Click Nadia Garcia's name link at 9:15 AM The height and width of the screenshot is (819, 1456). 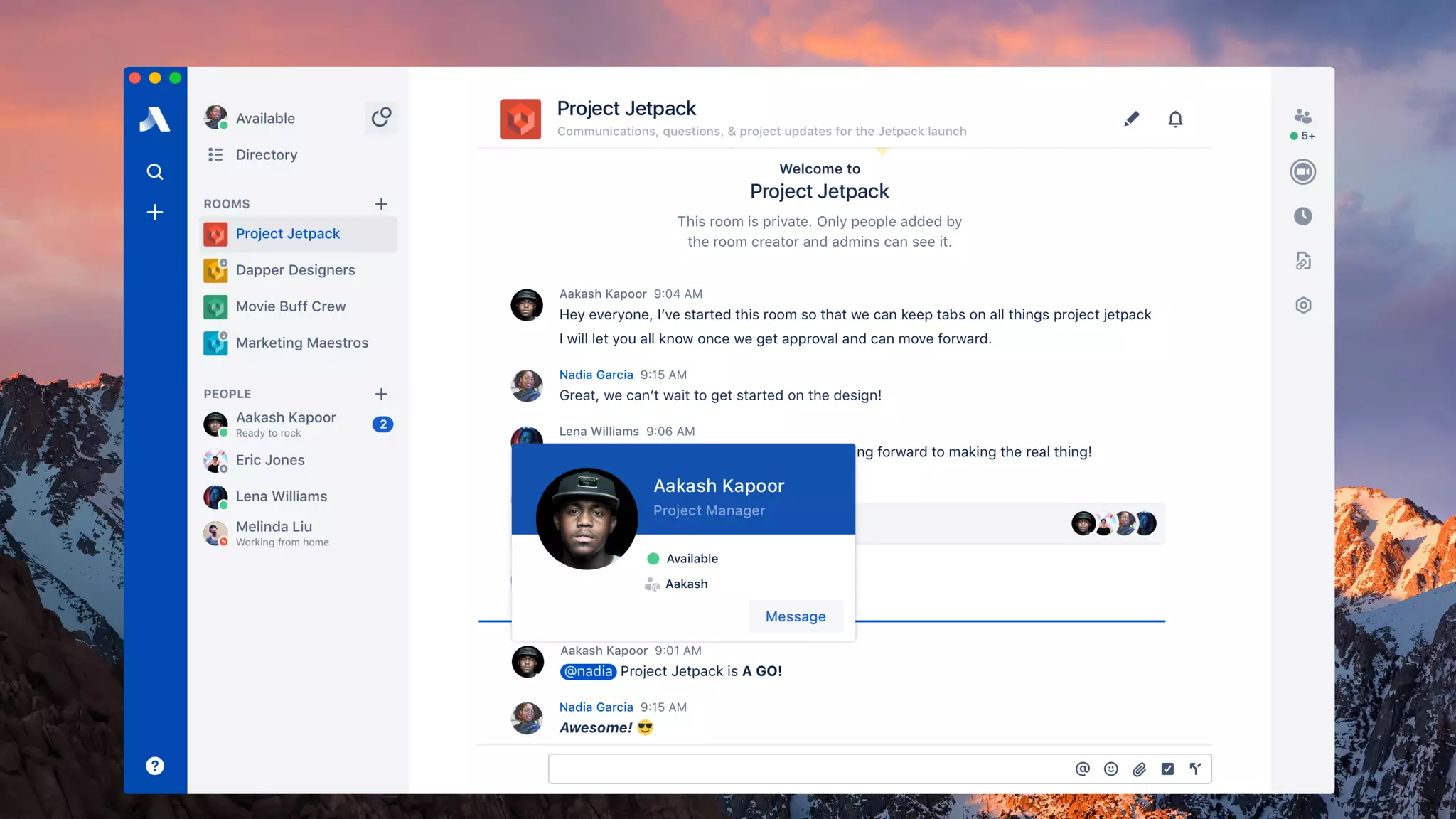[596, 375]
